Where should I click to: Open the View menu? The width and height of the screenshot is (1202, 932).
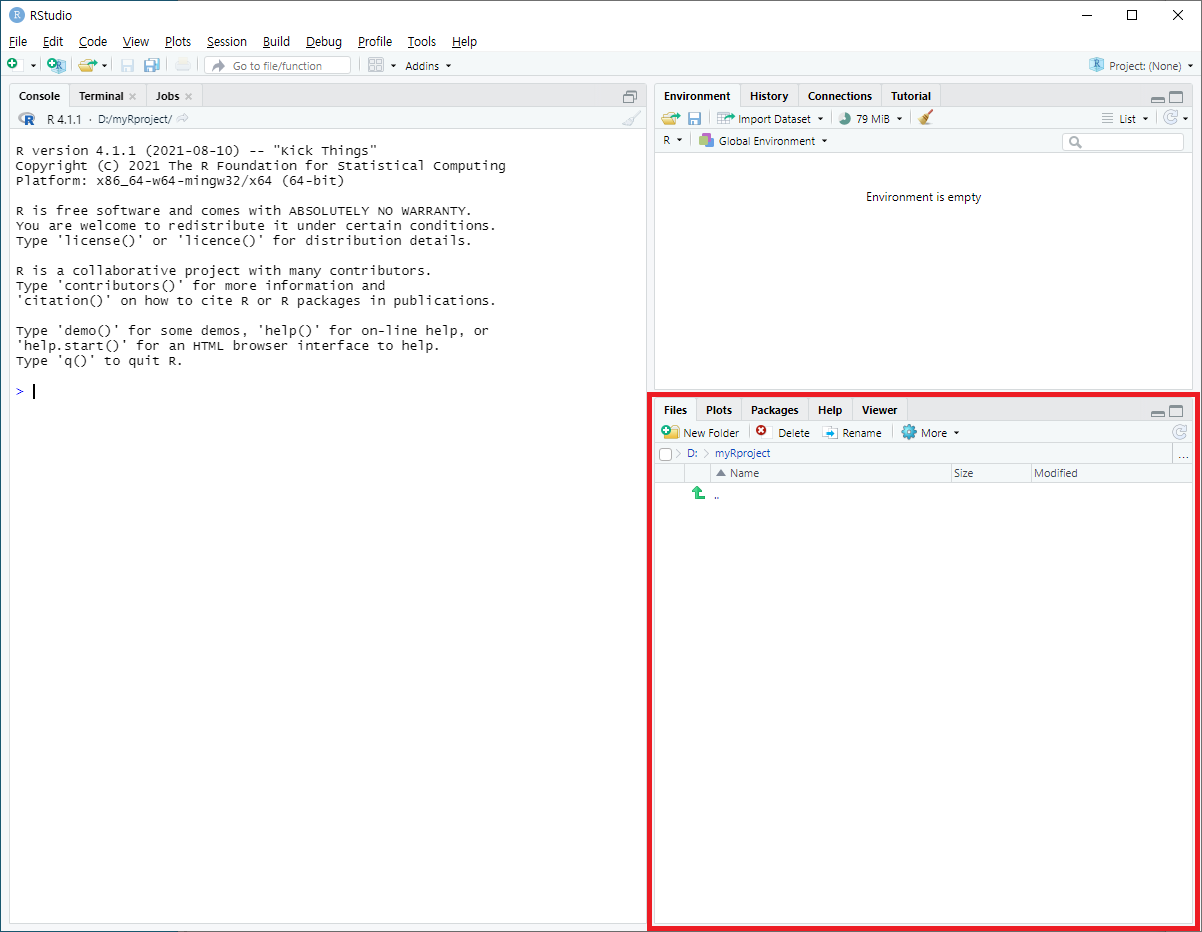[x=136, y=42]
